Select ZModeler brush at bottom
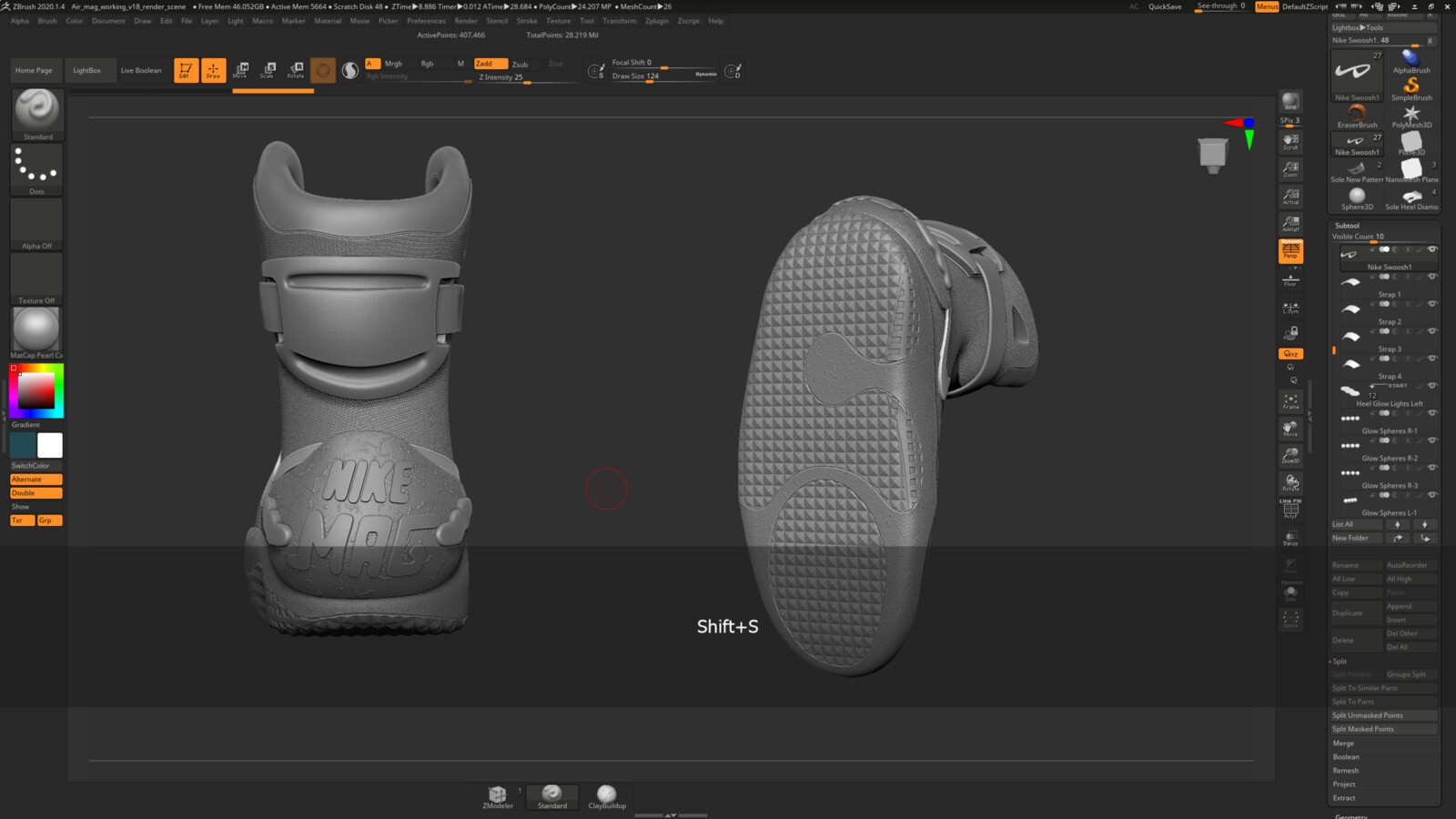This screenshot has width=1456, height=819. [498, 797]
